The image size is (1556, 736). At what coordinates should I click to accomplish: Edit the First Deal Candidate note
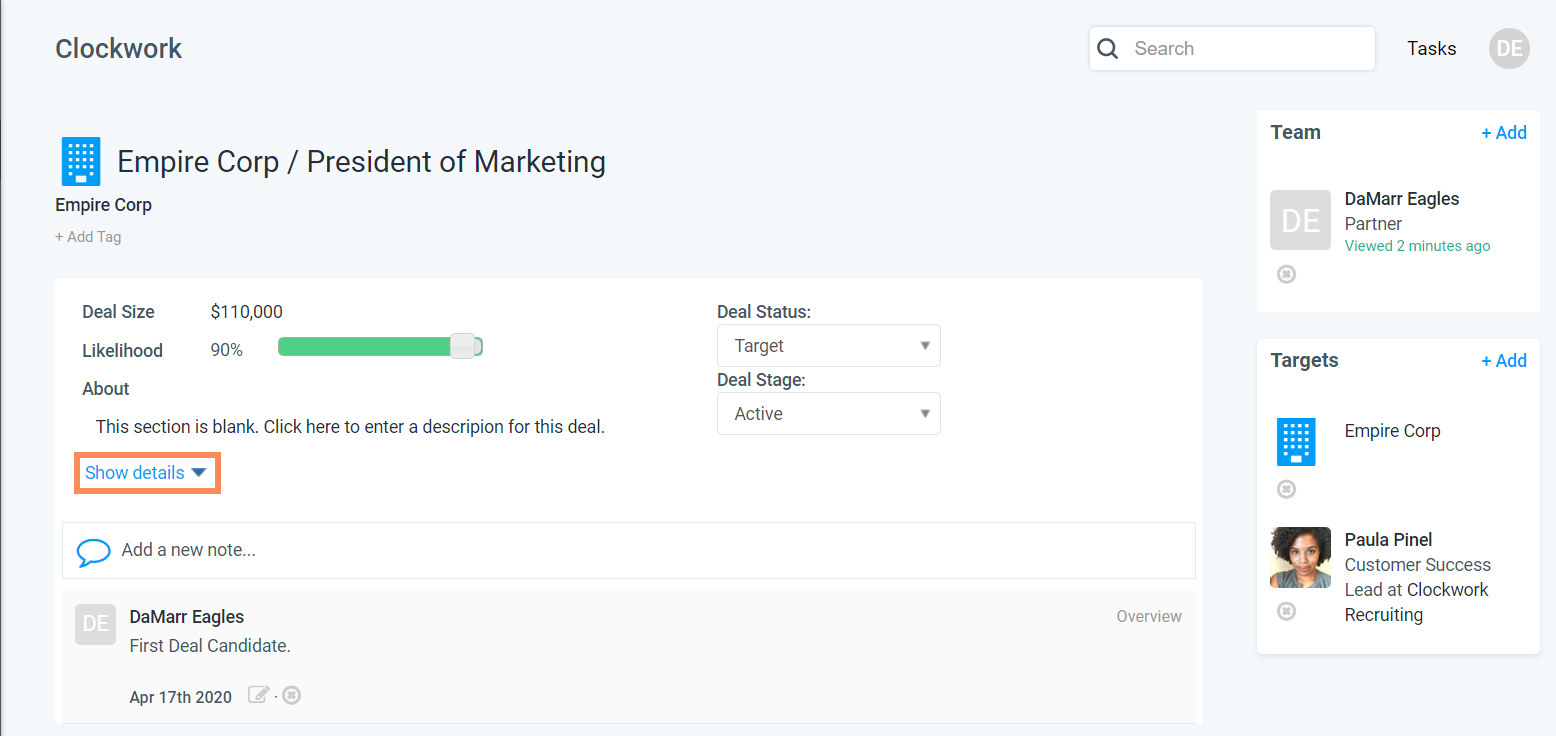tap(259, 695)
